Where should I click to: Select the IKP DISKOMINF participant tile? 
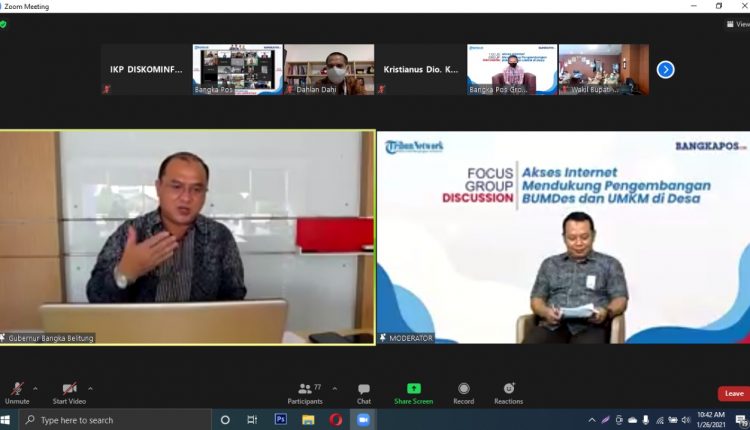tap(146, 69)
